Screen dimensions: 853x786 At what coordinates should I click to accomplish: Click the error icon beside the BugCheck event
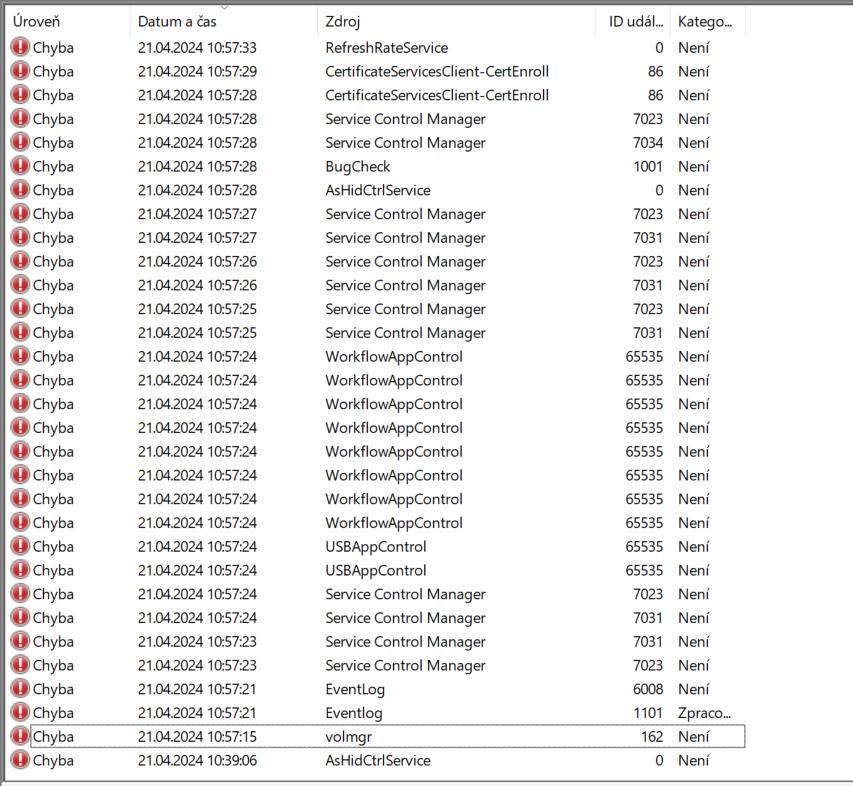click(20, 166)
